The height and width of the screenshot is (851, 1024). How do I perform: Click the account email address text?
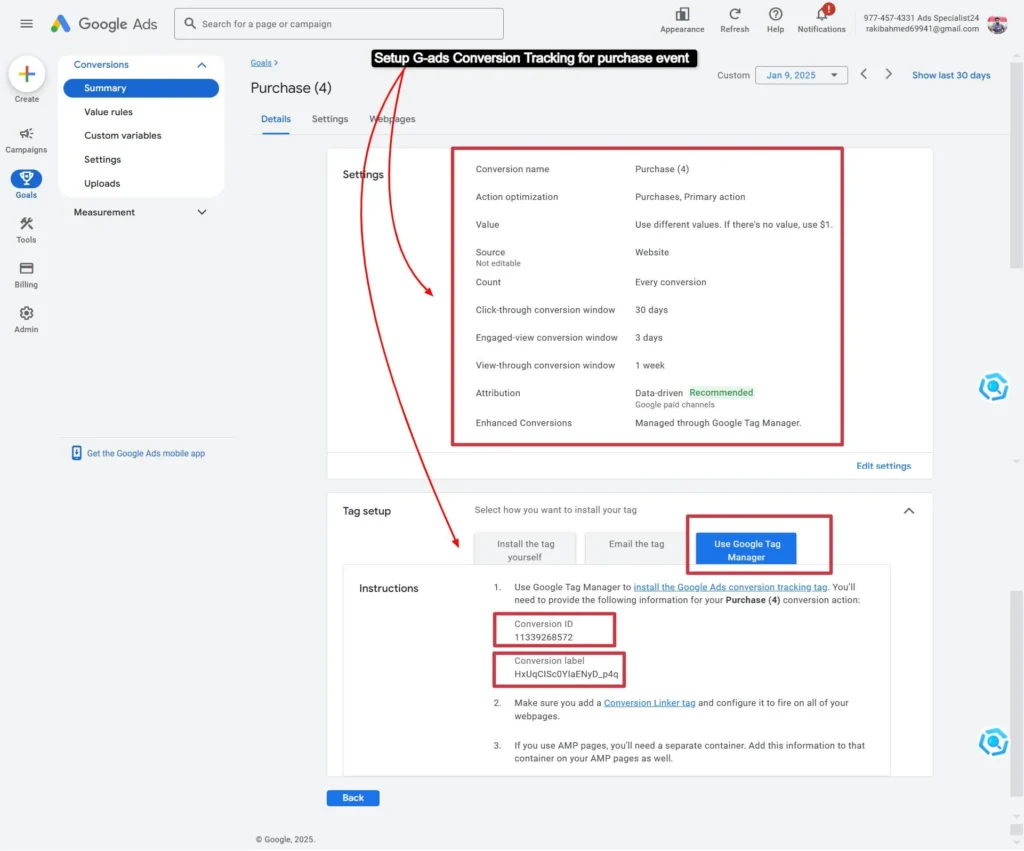(x=922, y=29)
